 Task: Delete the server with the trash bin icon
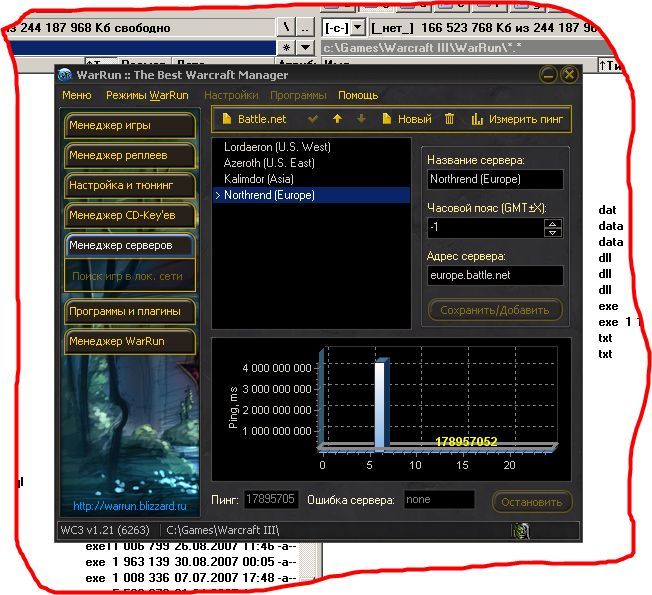[x=449, y=119]
